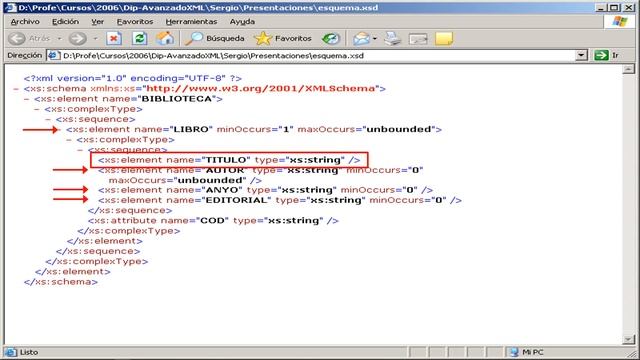Refresh the page with green arrows icon

coord(140,38)
